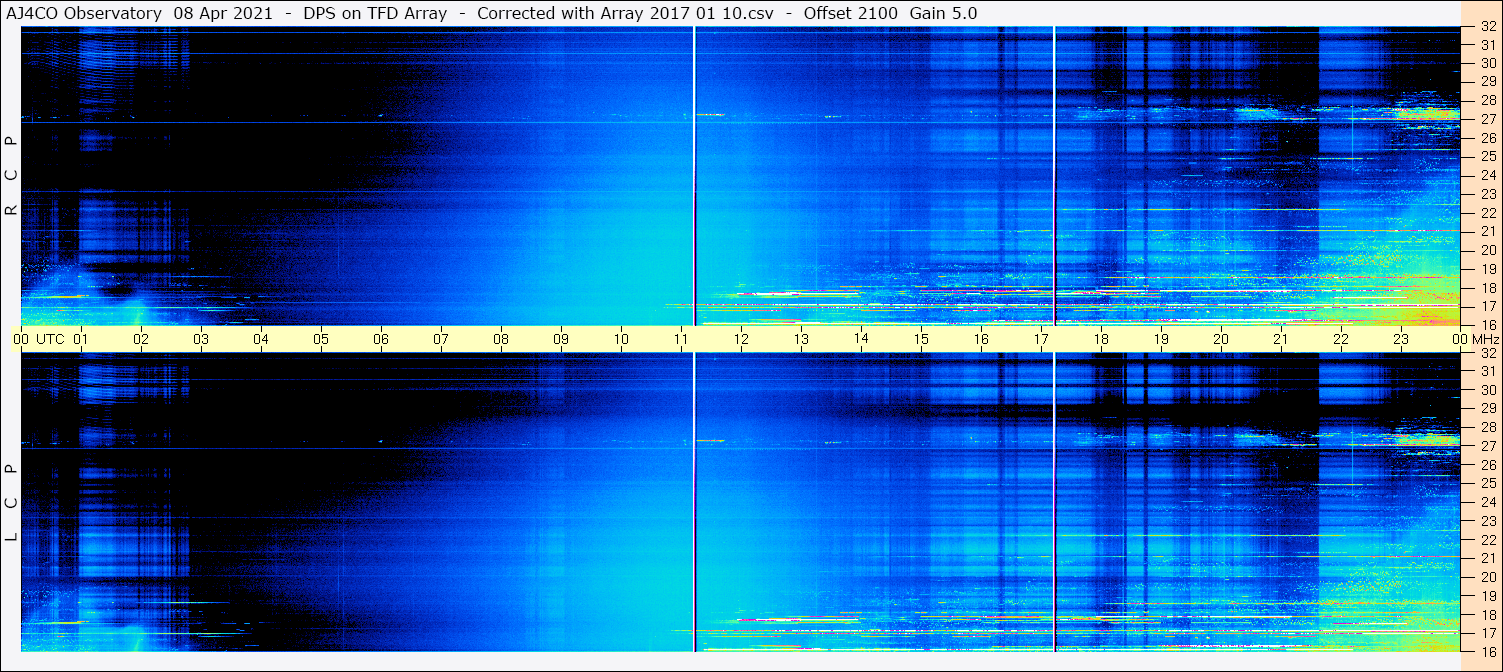Select hour "16" on the time axis
This screenshot has width=1503, height=672.
click(981, 339)
